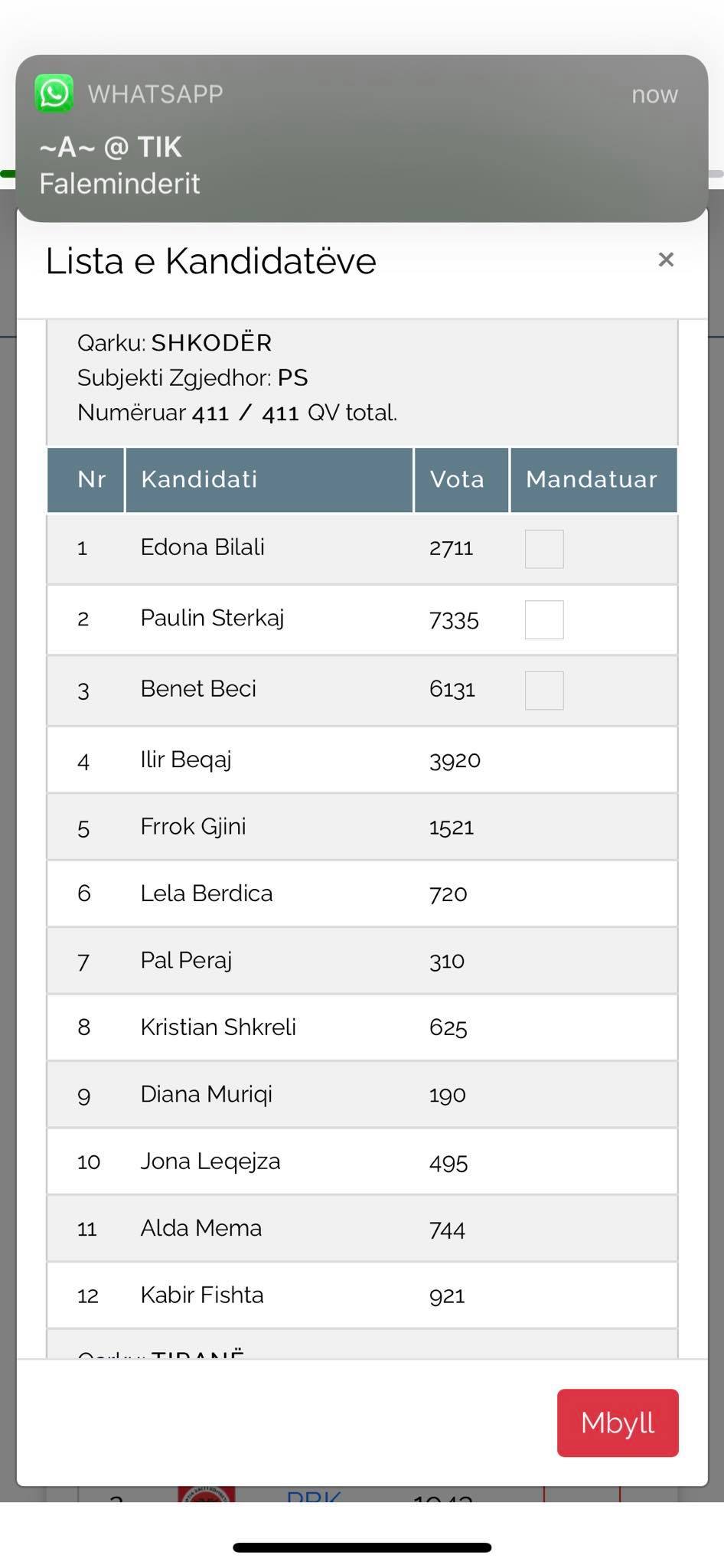Close the Lista e Kandidatëve dialog

(666, 260)
